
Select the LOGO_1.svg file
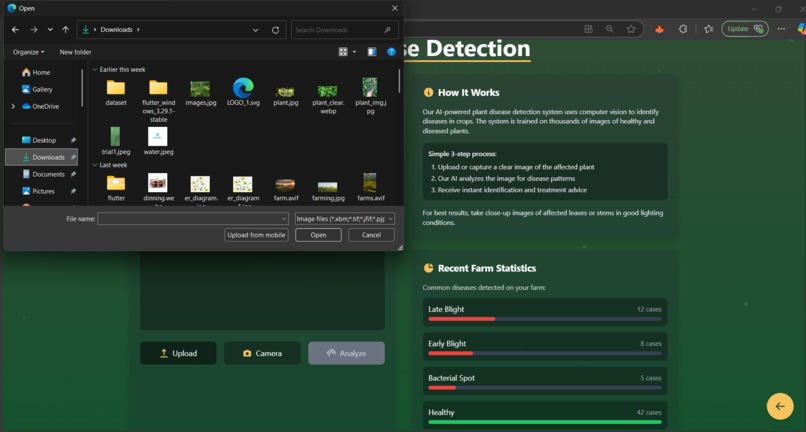click(243, 93)
